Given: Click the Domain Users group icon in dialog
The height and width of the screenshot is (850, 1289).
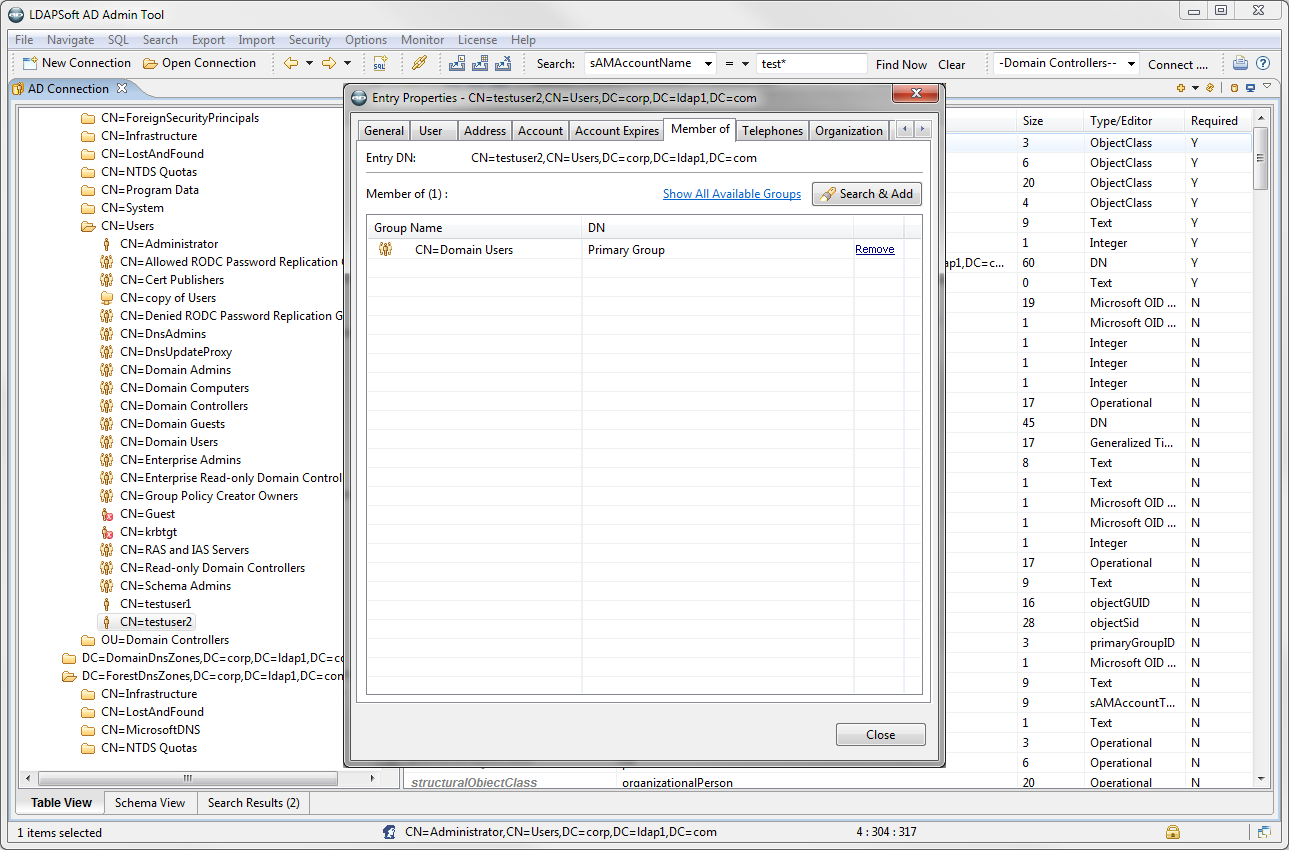Looking at the screenshot, I should pos(385,250).
